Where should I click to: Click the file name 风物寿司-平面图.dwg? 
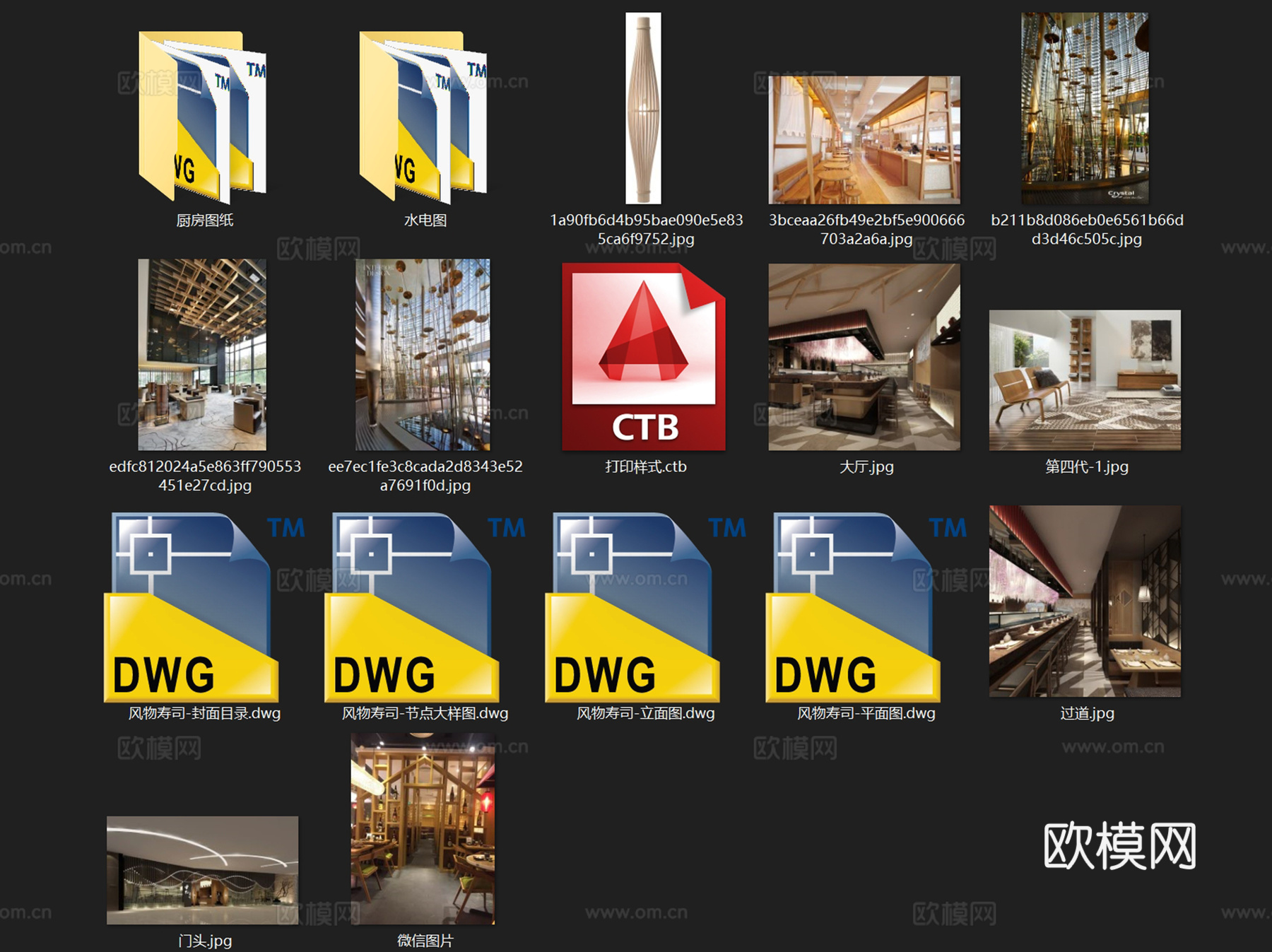(866, 713)
